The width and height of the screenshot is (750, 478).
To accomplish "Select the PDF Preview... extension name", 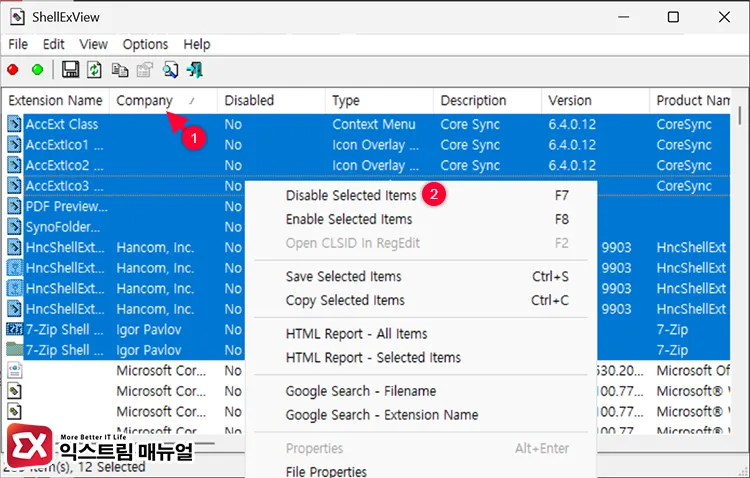I will [66, 207].
